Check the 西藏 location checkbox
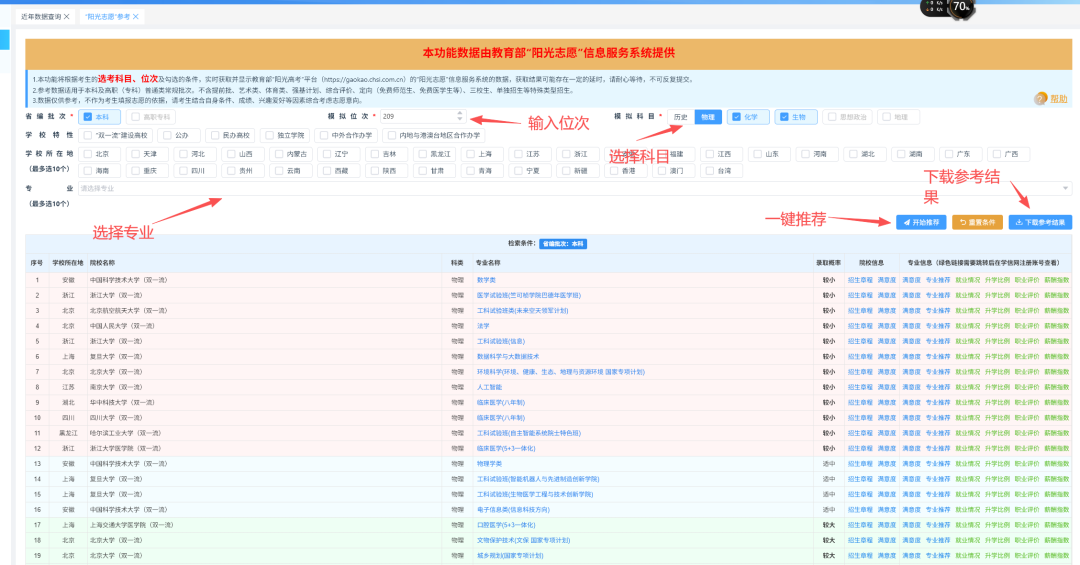The image size is (1080, 565). click(x=327, y=170)
